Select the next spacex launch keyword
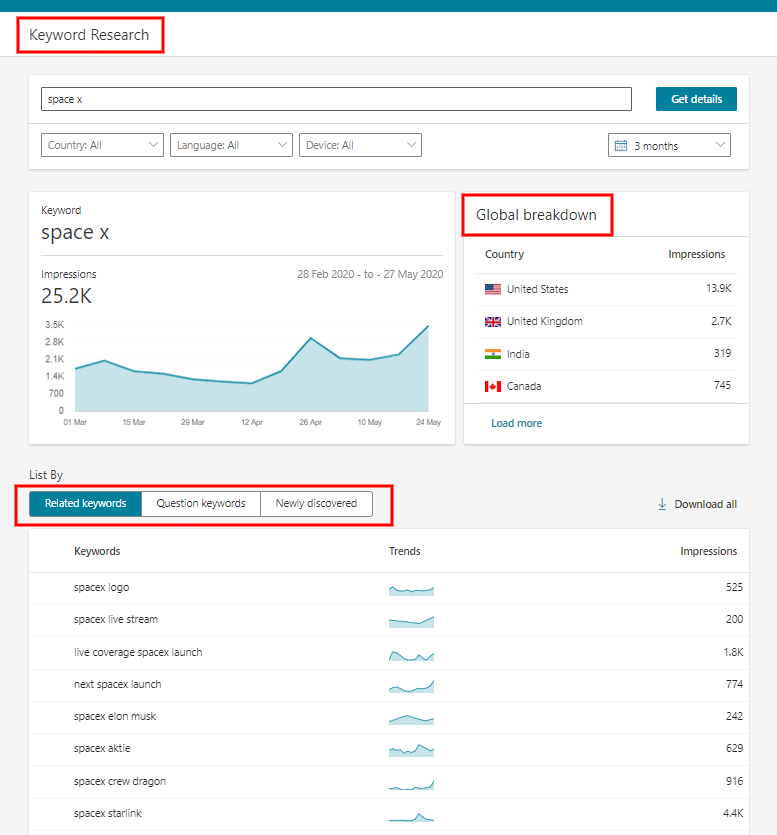 [x=117, y=684]
